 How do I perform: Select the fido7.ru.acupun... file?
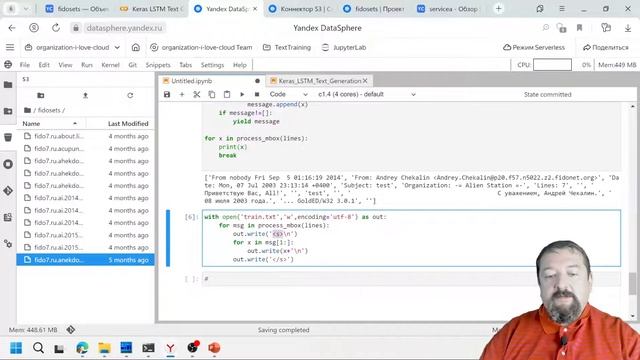(86, 149)
